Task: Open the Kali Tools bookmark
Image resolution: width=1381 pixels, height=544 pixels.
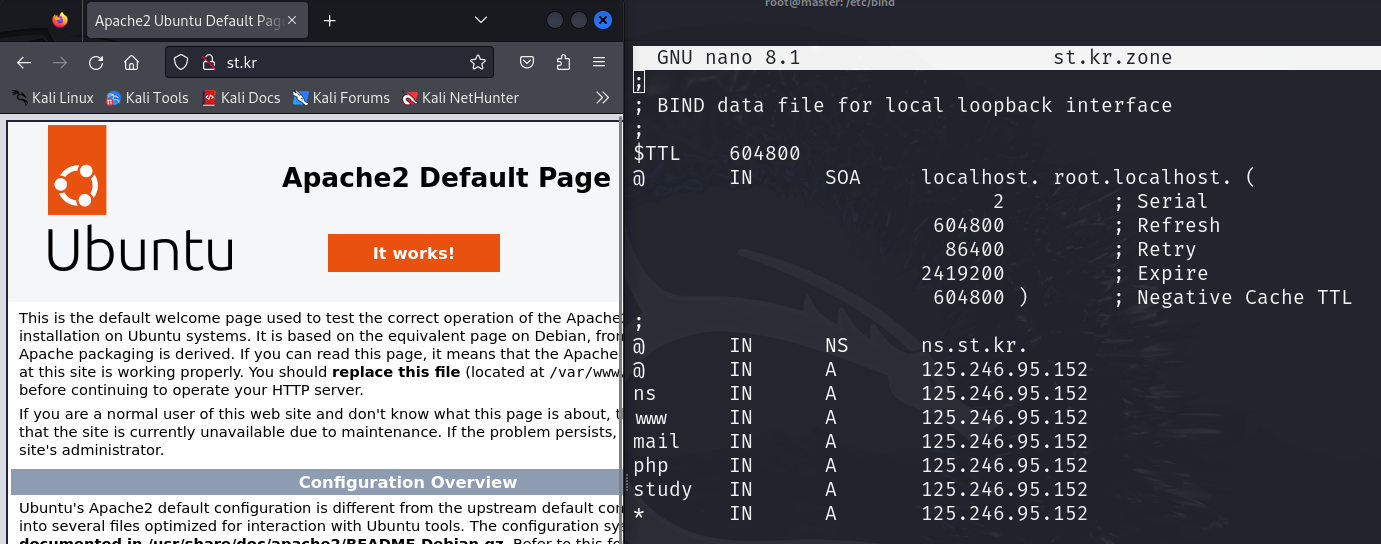Action: click(x=147, y=98)
